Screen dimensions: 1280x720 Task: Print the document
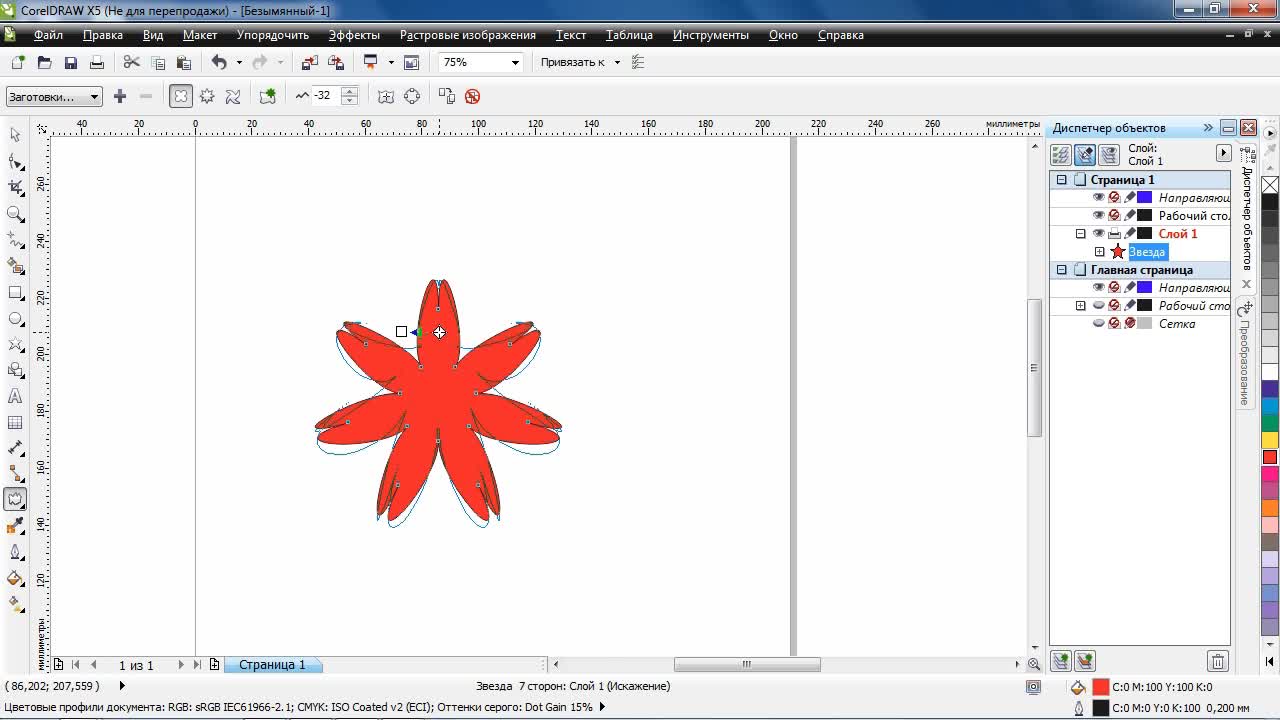point(96,62)
